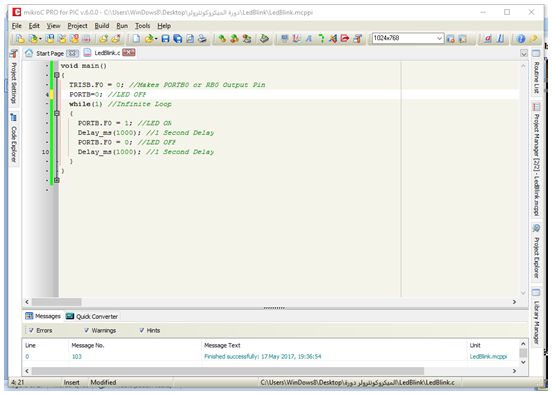Open the Project Manager side panel
Viewport: 553px width, 394px height.
click(536, 159)
